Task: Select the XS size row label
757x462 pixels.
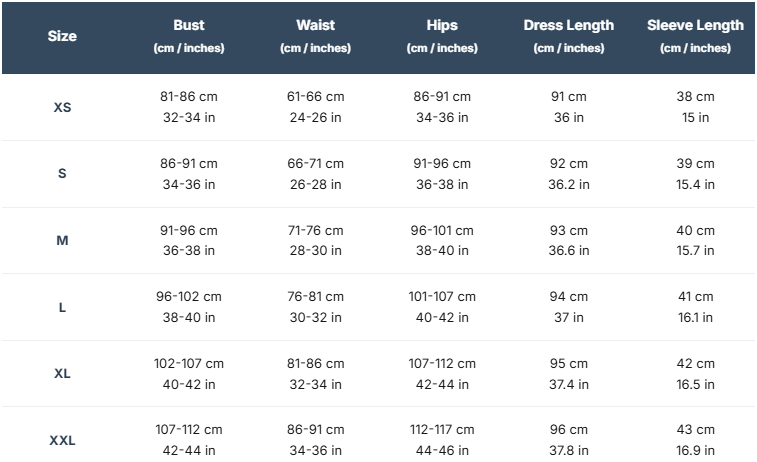Action: pyautogui.click(x=62, y=107)
